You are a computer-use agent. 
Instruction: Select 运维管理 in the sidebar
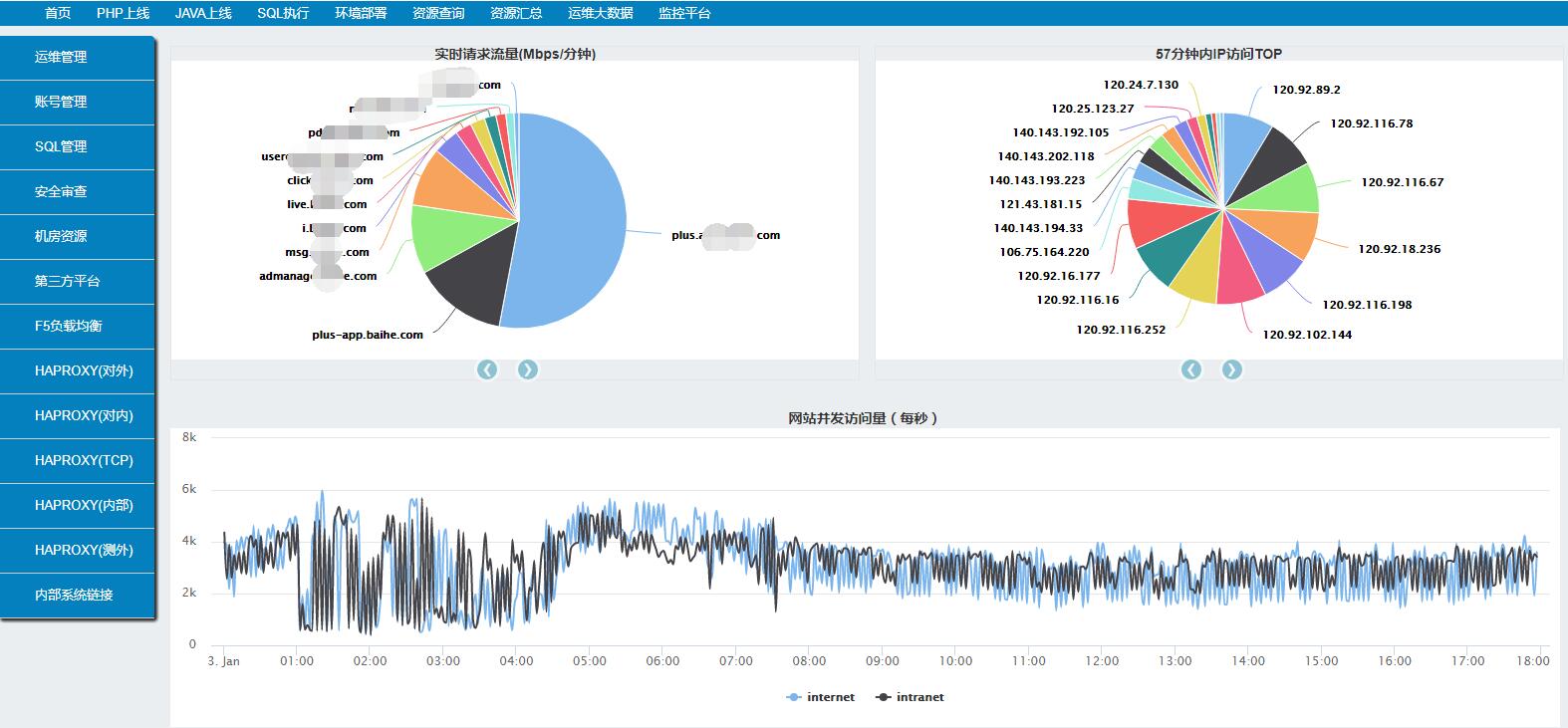coord(78,58)
